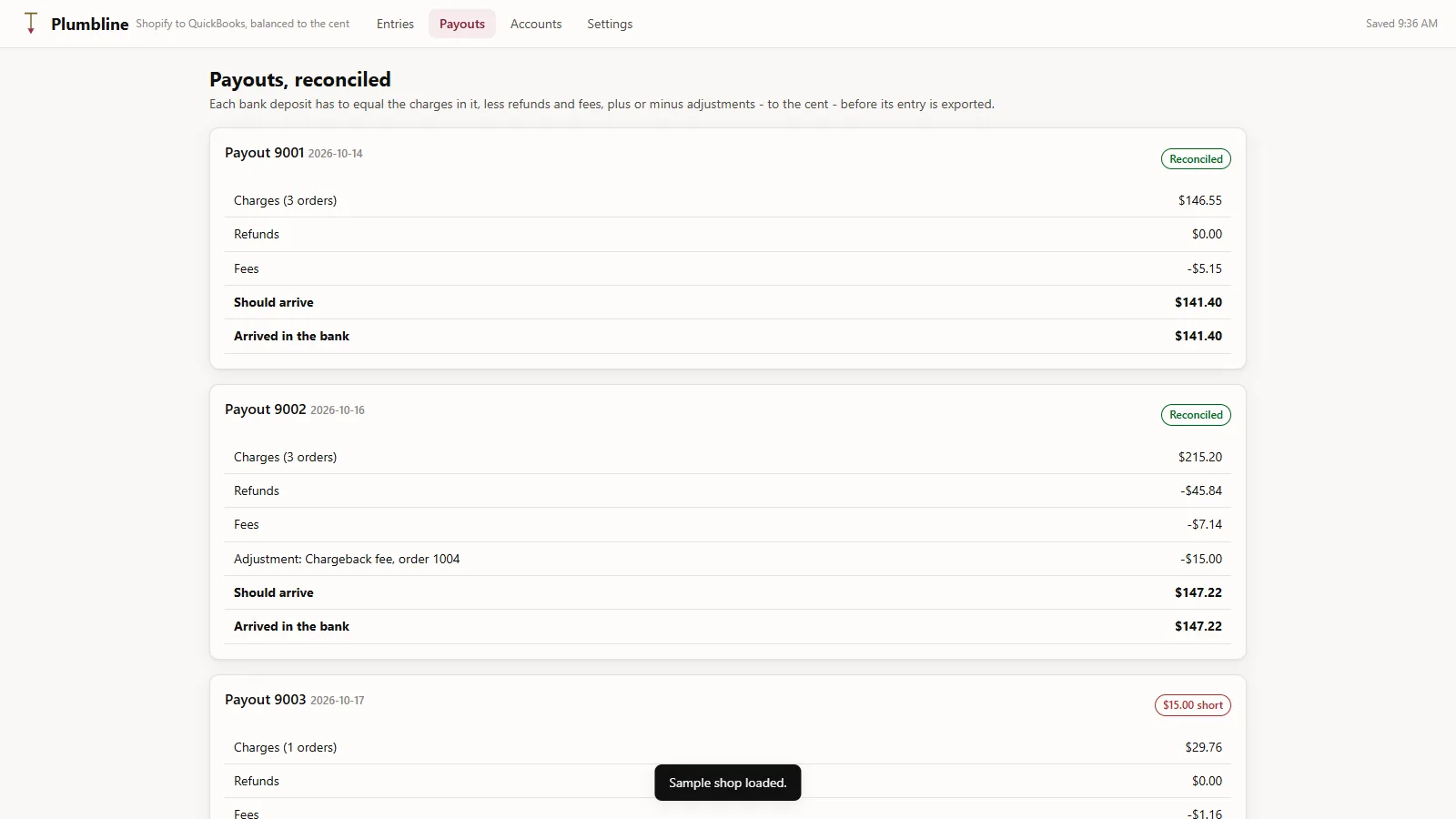Select the Payout 9001 heading
This screenshot has width=1456, height=819.
(x=264, y=153)
